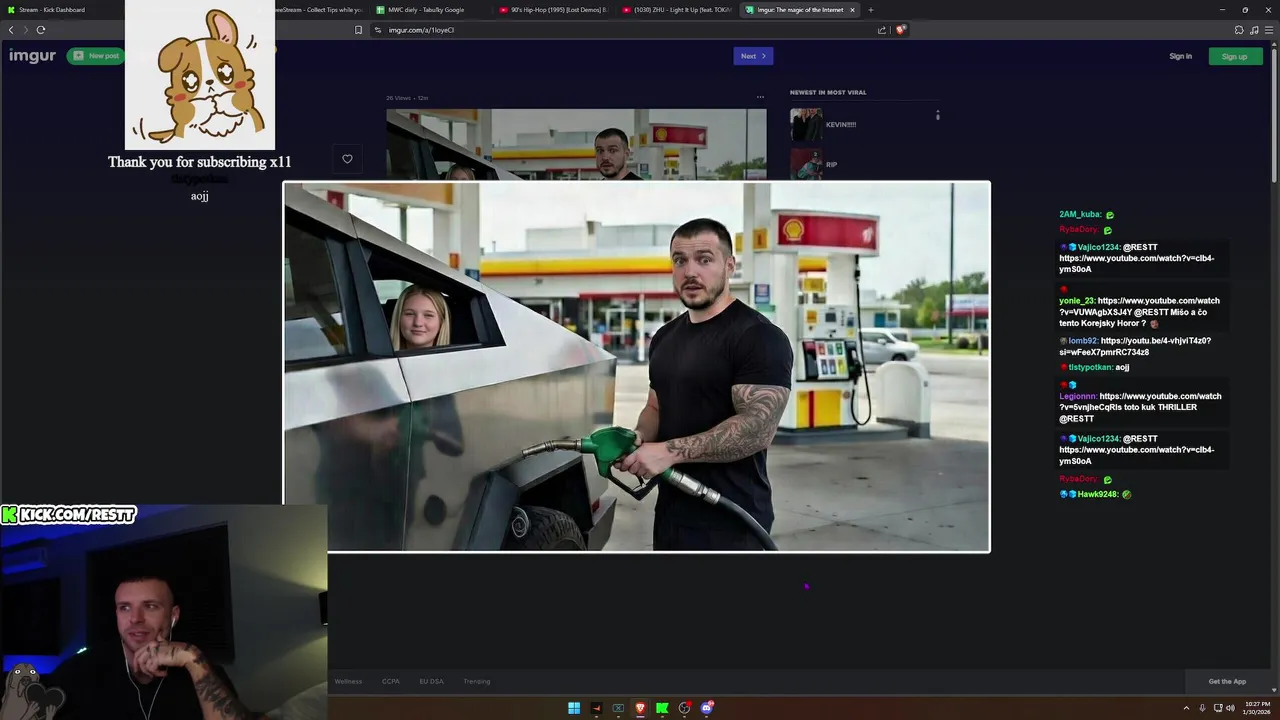Open Brave Shields lion icon

point(900,30)
